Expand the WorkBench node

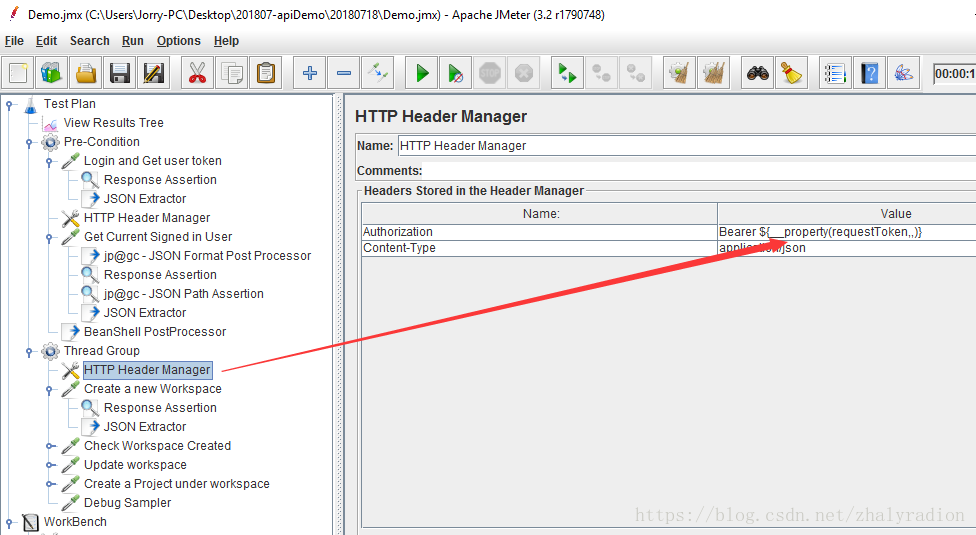9,523
